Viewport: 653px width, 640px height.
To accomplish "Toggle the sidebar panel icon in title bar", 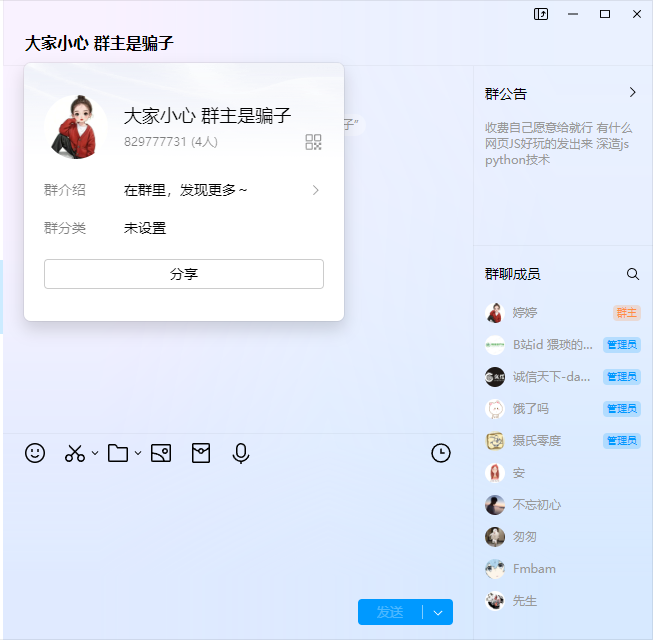I will point(541,14).
